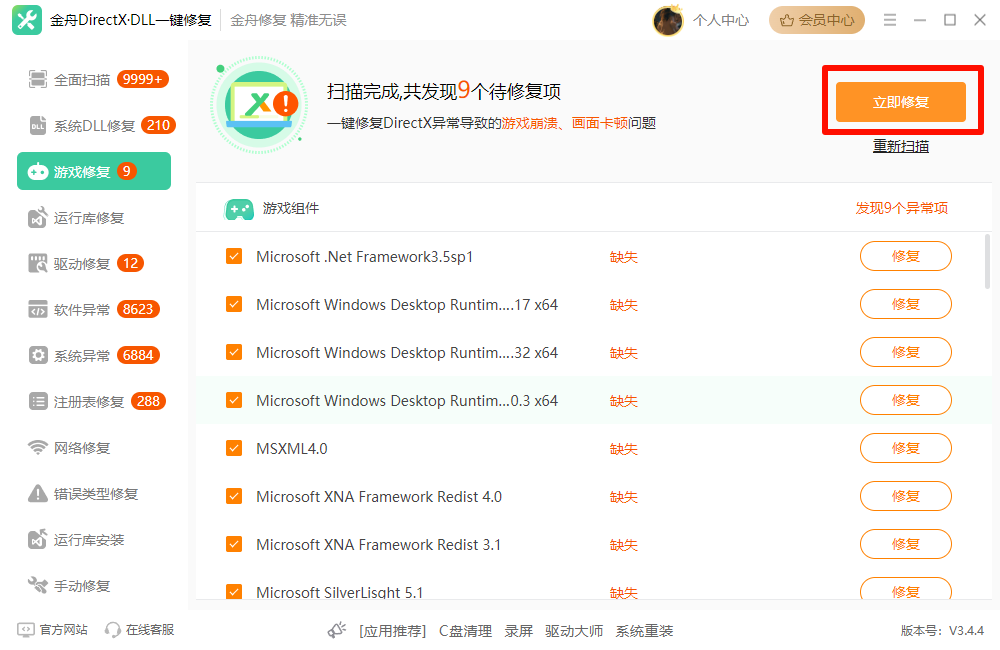This screenshot has width=1000, height=650.
Task: Repair Microsoft .Net Framework3.5sp1 with 修复
Action: tap(906, 256)
